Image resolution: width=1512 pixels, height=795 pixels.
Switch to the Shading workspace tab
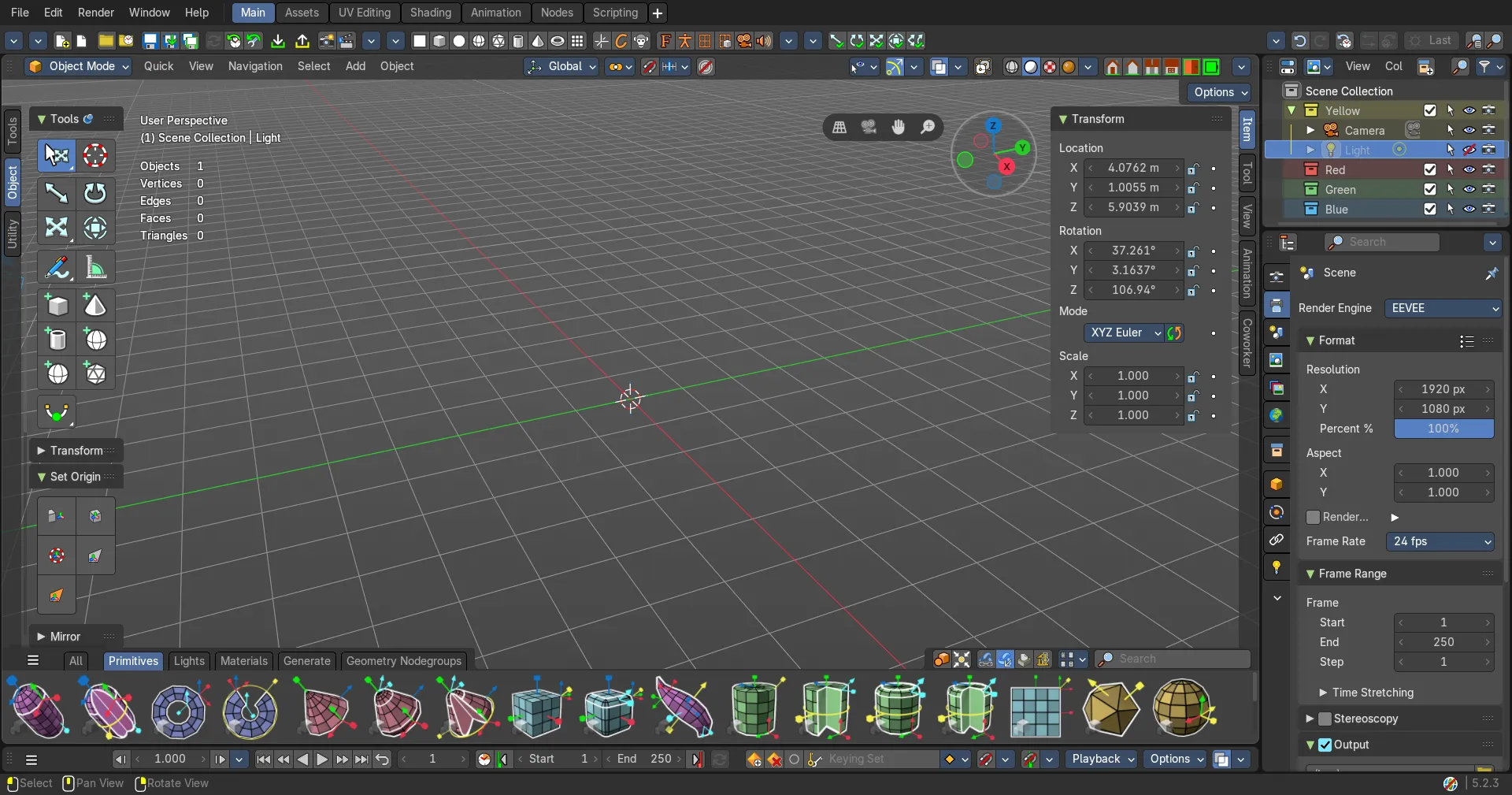point(431,13)
